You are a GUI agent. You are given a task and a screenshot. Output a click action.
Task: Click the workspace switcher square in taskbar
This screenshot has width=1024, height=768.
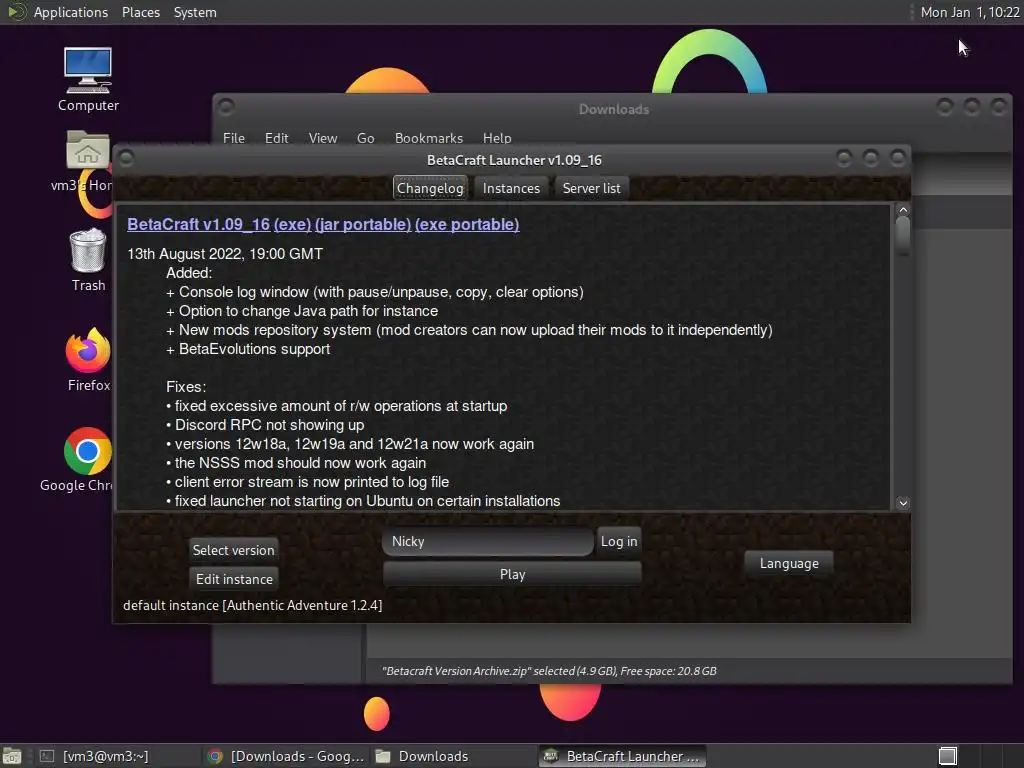[948, 756]
